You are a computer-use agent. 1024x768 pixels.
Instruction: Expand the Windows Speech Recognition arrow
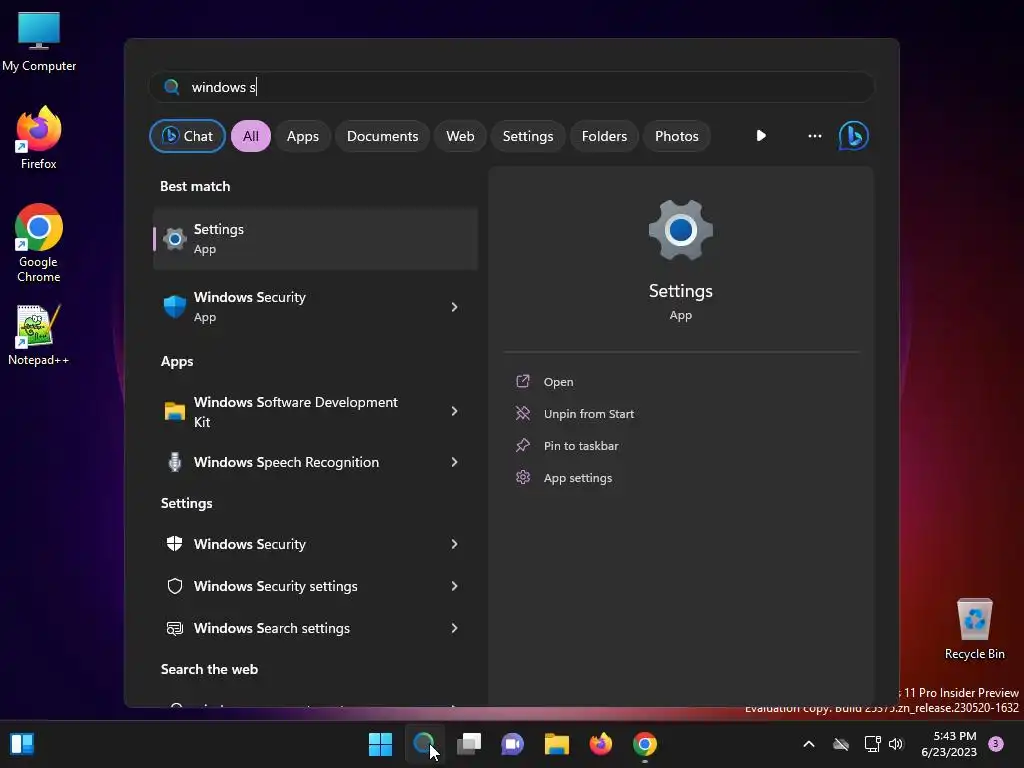[x=455, y=462]
